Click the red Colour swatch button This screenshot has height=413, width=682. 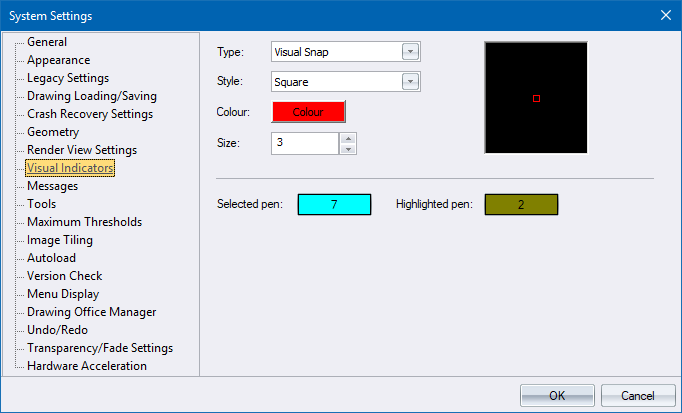point(308,113)
